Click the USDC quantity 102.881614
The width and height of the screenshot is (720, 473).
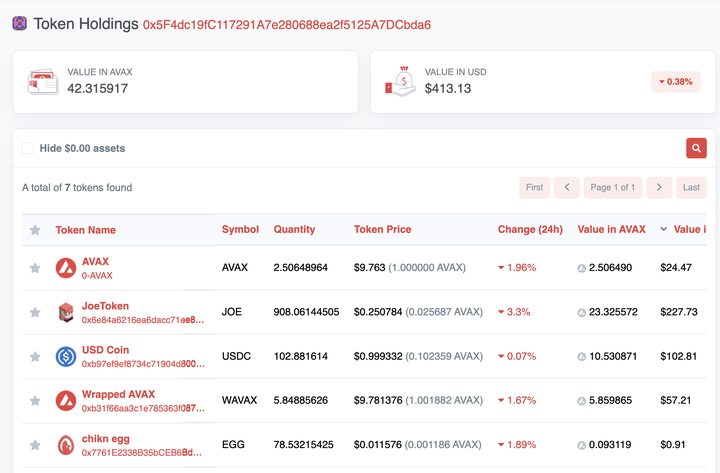[301, 356]
